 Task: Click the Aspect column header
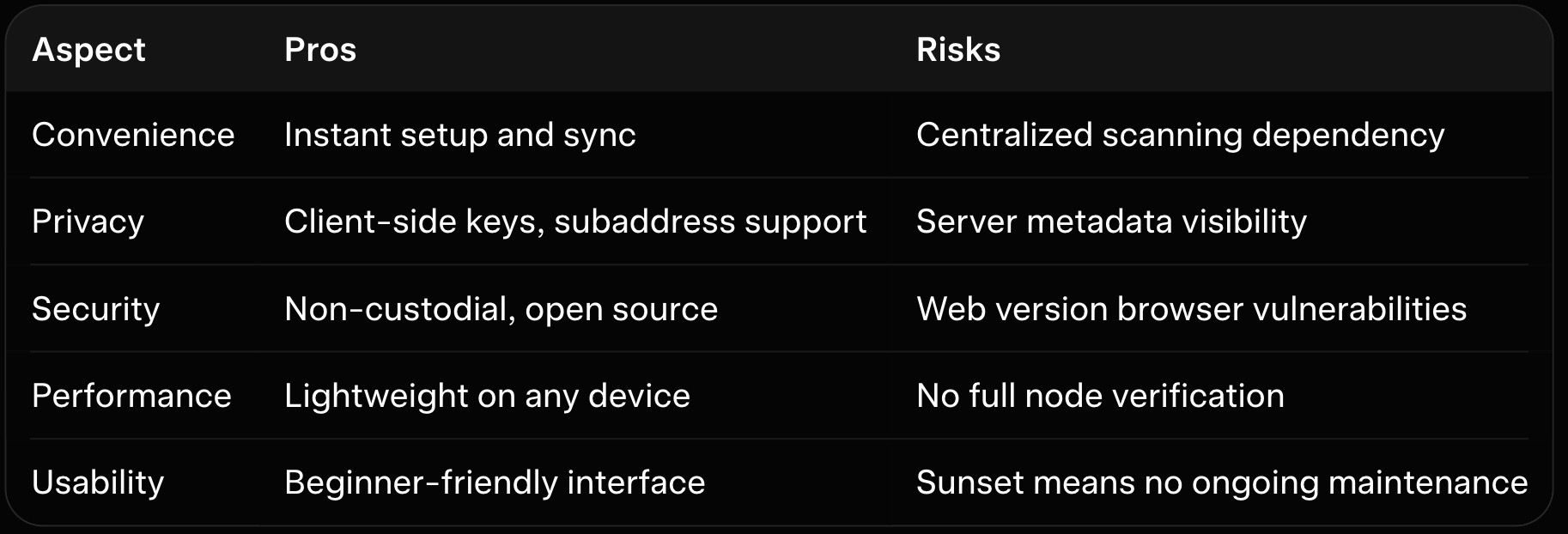[x=88, y=50]
